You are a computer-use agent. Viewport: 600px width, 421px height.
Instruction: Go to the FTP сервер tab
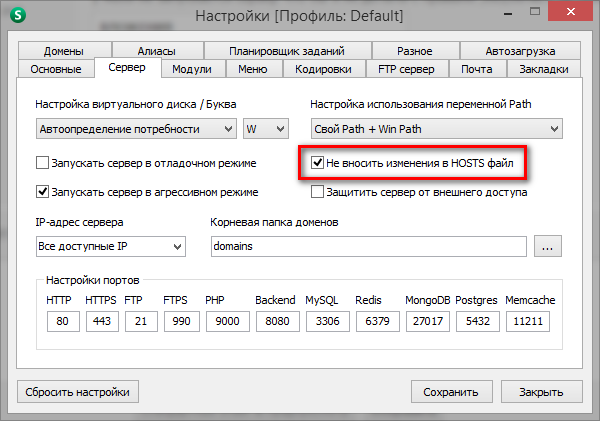click(405, 69)
